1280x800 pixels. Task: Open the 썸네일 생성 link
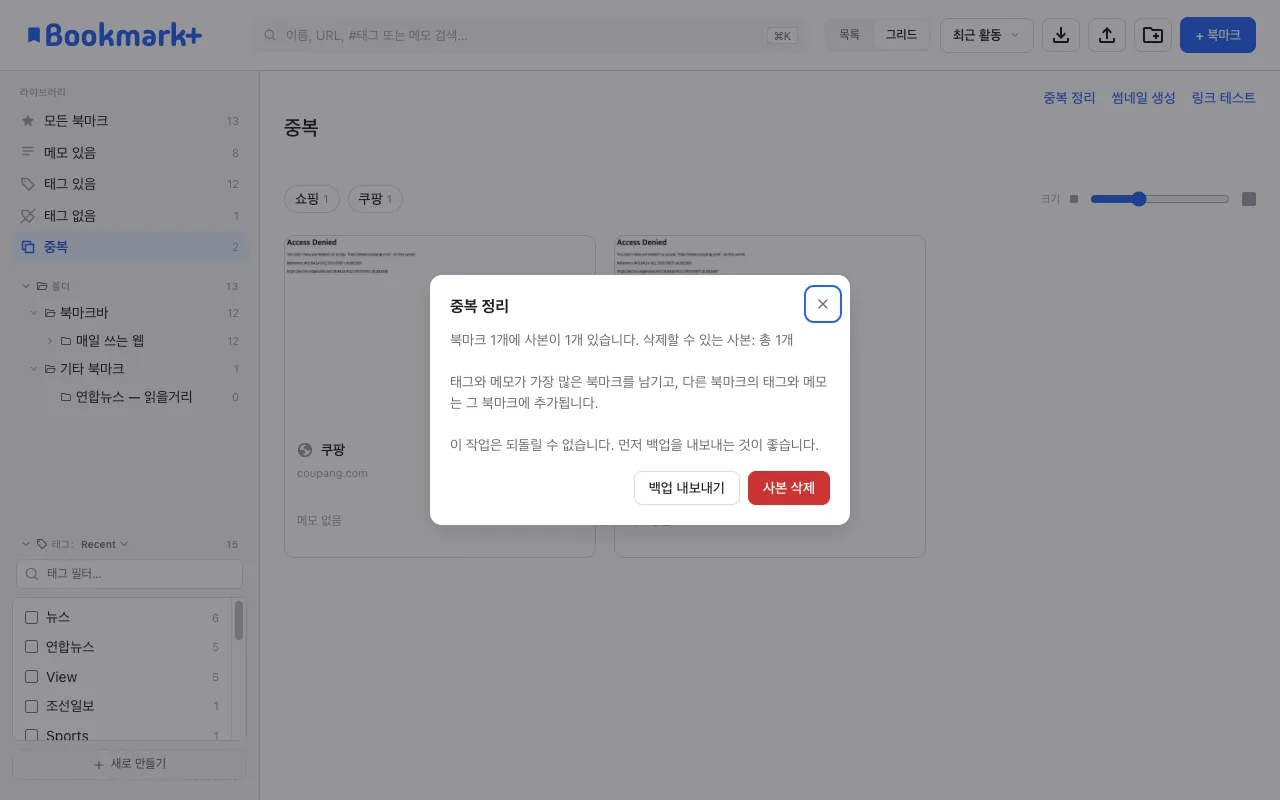tap(1144, 98)
